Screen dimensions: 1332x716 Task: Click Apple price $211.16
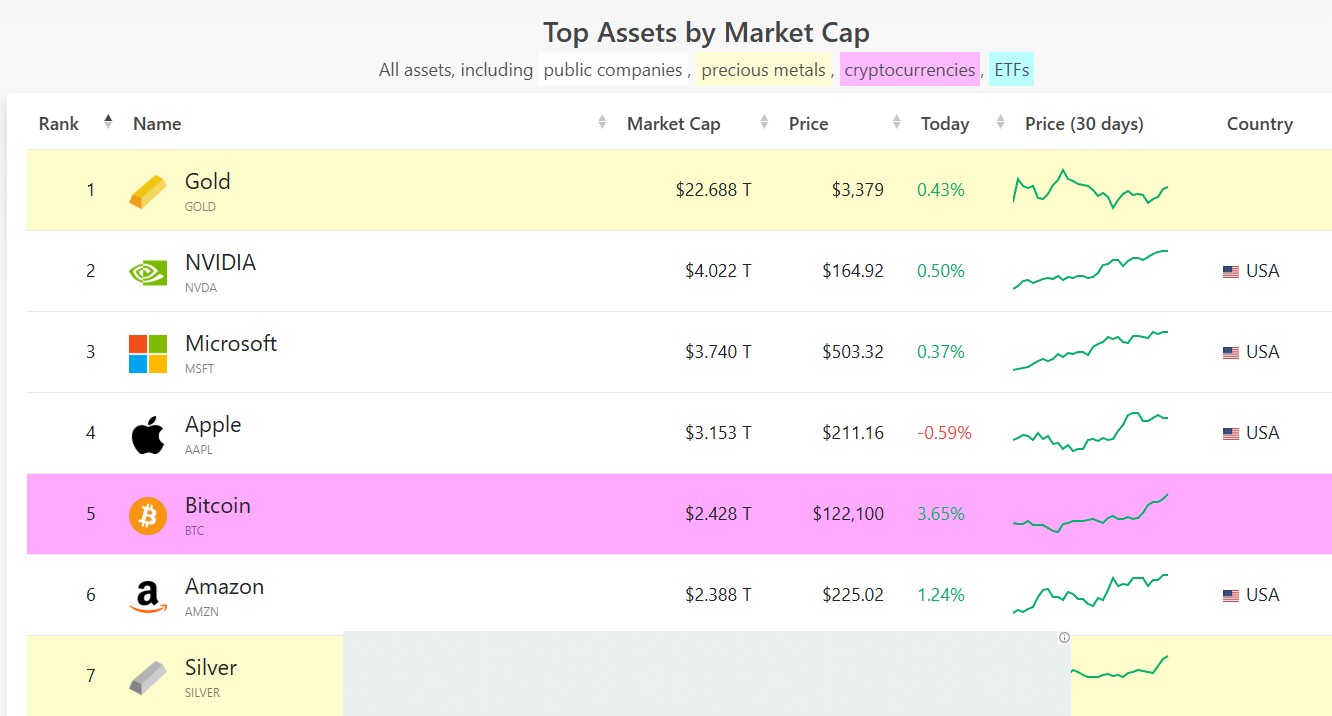(x=853, y=433)
